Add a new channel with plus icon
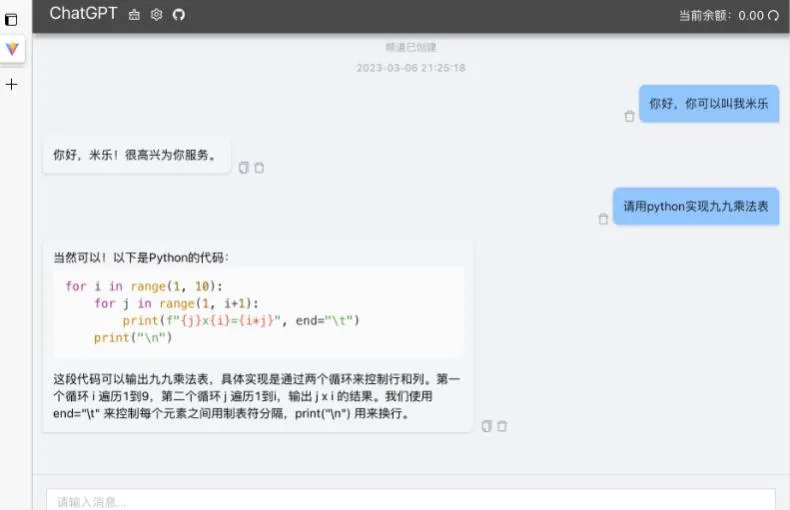This screenshot has height=510, width=790. [12, 84]
